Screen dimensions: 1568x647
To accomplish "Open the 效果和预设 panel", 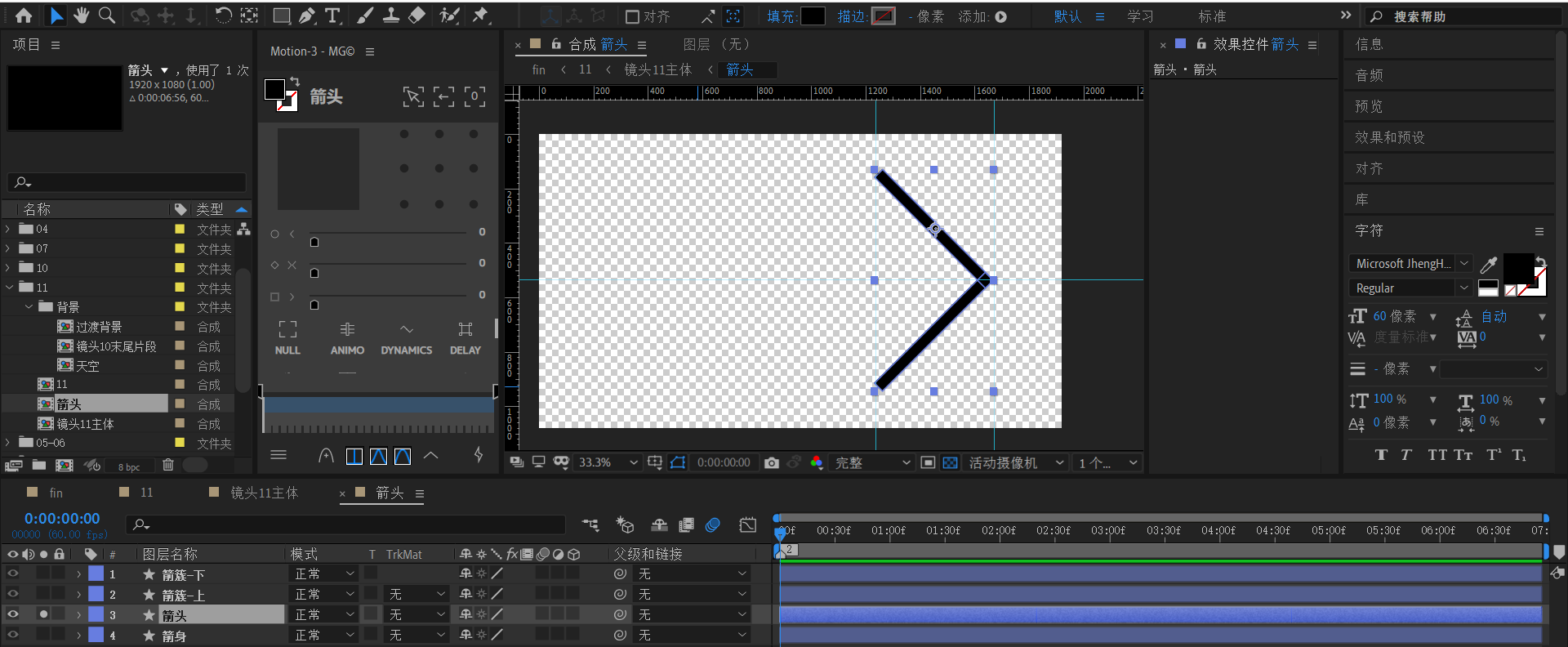I will coord(1389,137).
